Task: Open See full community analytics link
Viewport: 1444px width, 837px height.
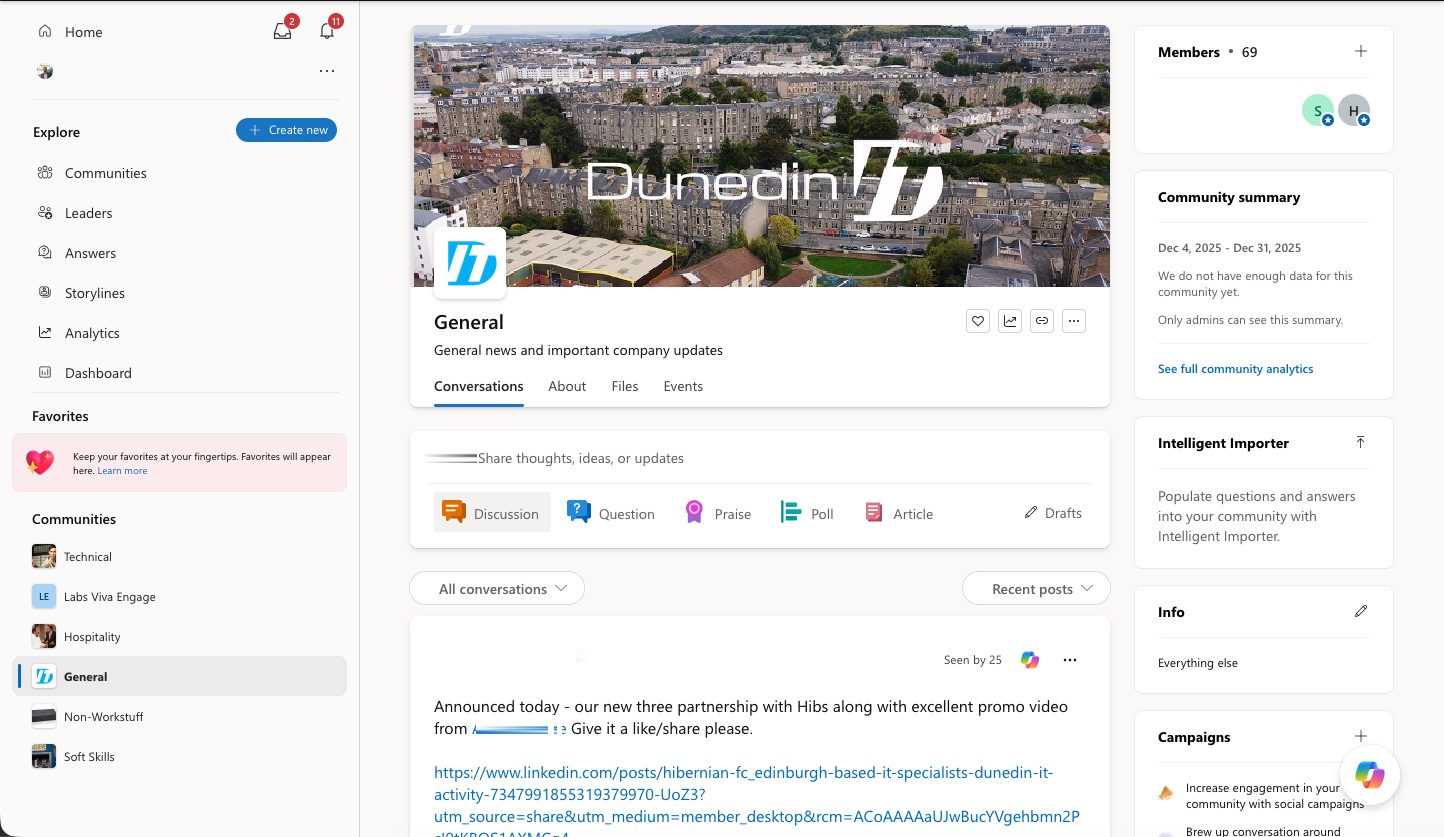Action: (x=1235, y=369)
